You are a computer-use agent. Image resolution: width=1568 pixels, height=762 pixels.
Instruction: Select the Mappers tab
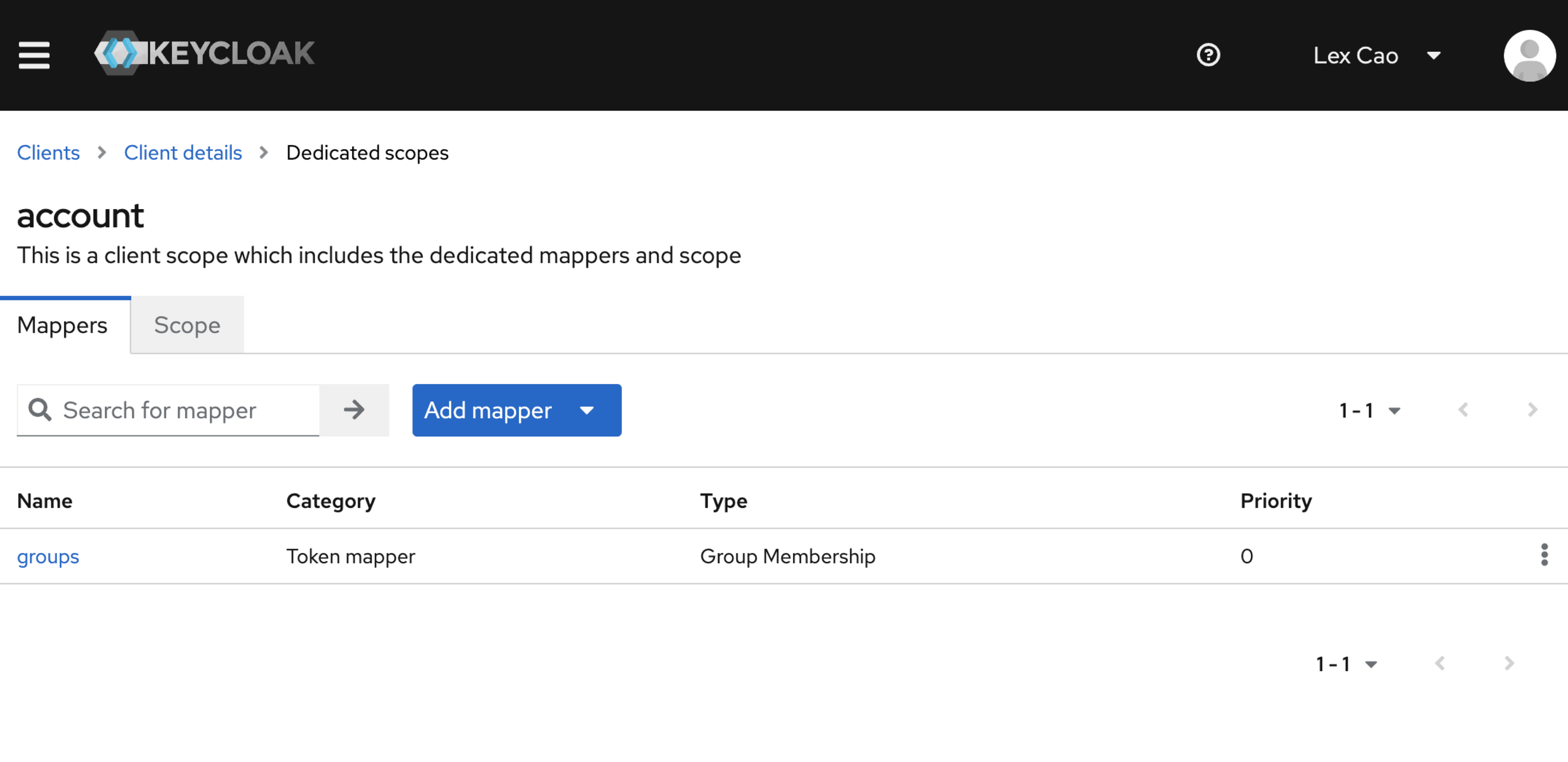(x=62, y=325)
